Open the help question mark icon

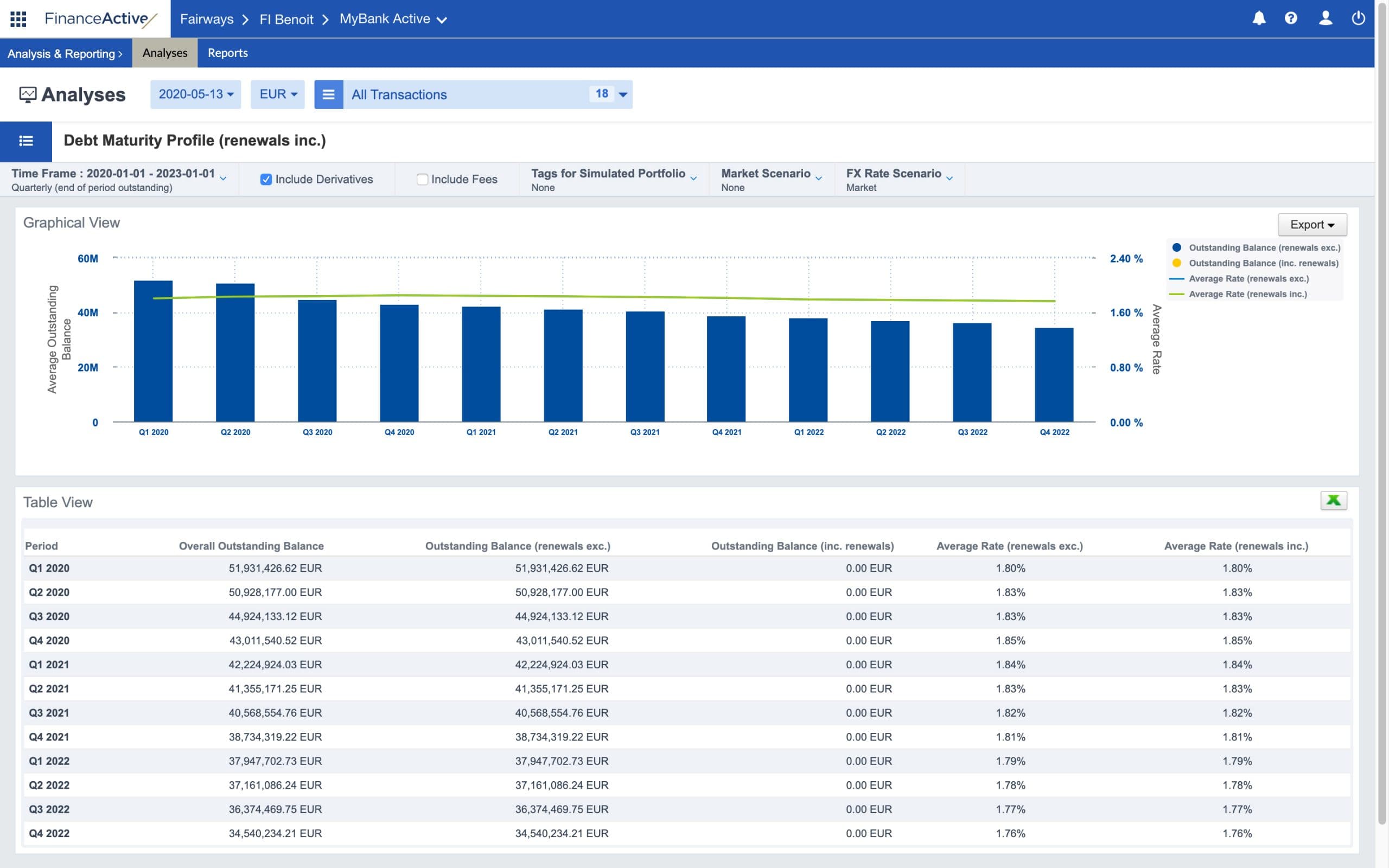coord(1291,18)
